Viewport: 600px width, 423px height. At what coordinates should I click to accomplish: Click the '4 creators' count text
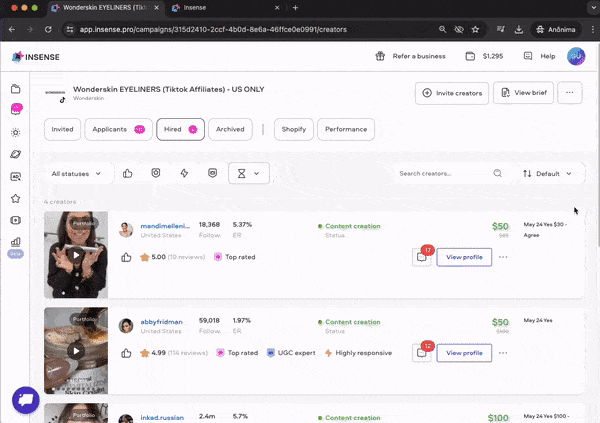coord(60,202)
